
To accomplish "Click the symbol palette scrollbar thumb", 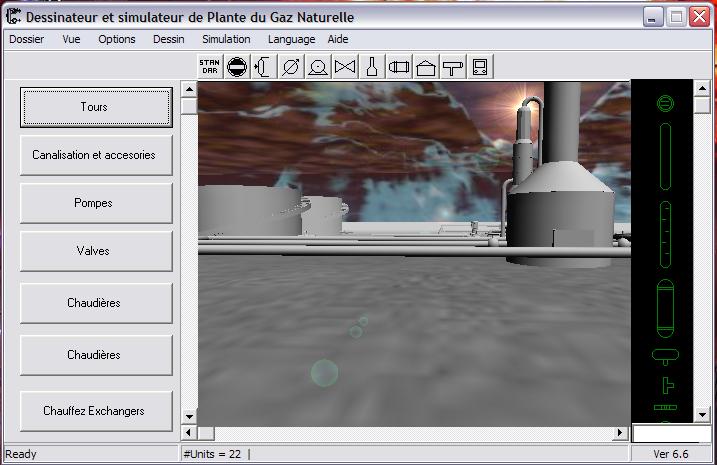I will coord(702,105).
